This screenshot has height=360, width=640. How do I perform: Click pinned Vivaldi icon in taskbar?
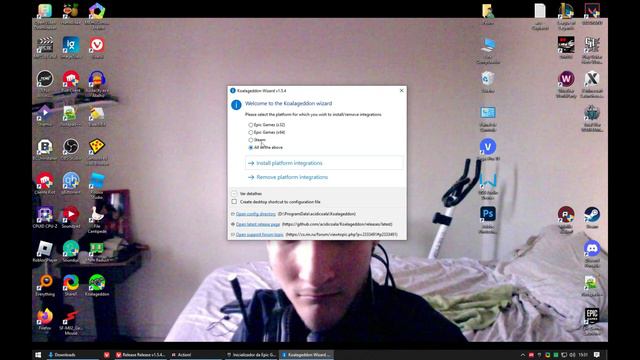pyautogui.click(x=107, y=355)
